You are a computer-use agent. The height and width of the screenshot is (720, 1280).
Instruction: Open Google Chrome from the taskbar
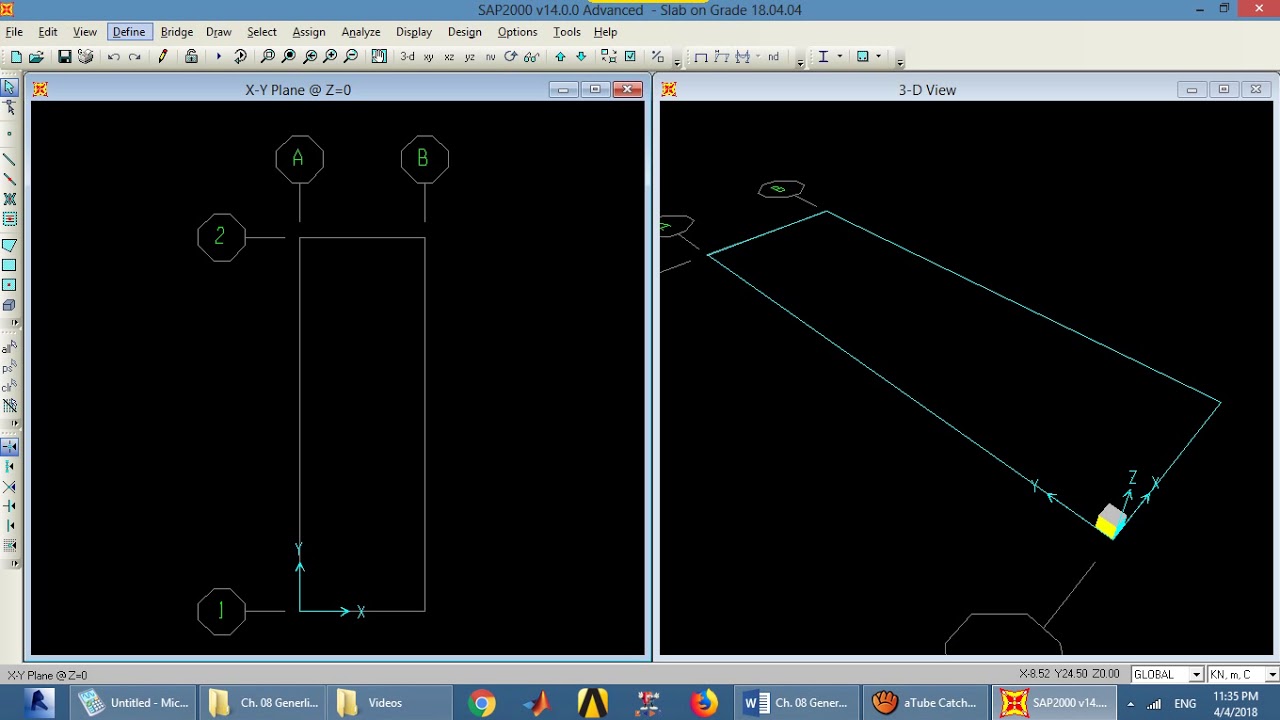point(482,703)
